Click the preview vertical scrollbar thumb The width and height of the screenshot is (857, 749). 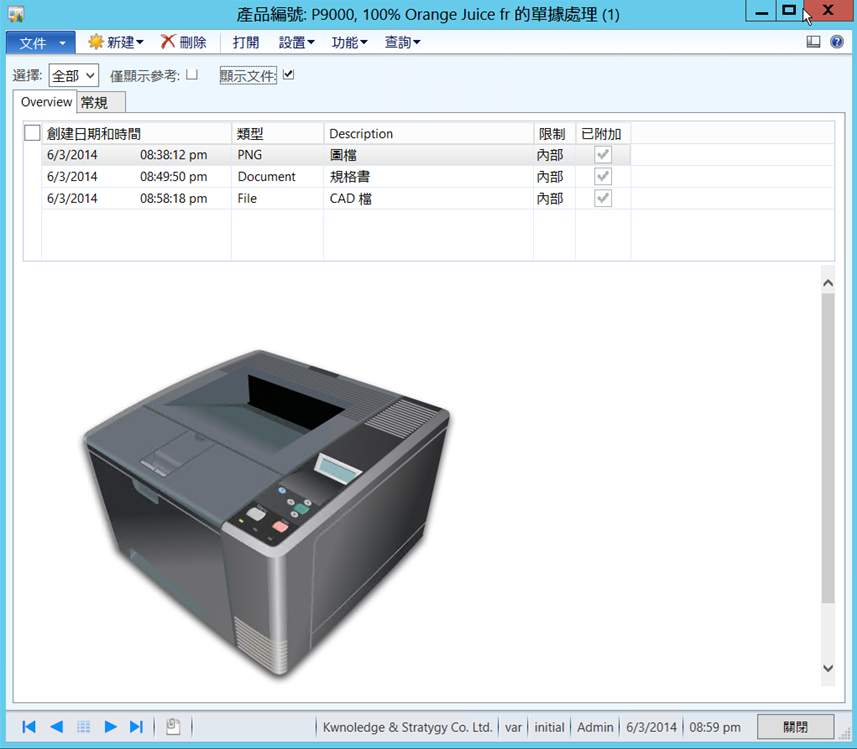(x=828, y=448)
